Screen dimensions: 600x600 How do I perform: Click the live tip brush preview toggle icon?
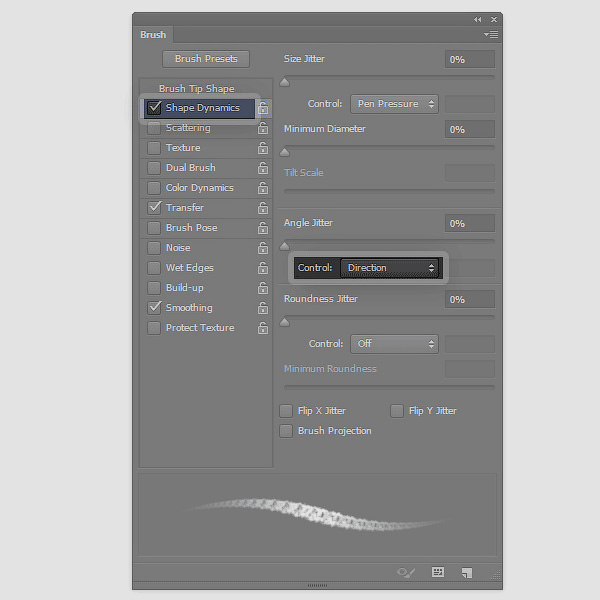click(406, 572)
